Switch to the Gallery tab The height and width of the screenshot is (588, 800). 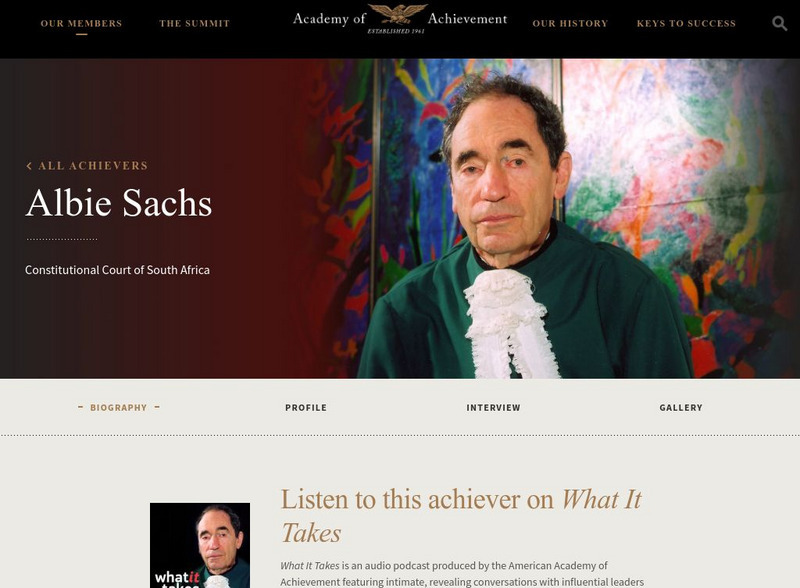pos(681,407)
